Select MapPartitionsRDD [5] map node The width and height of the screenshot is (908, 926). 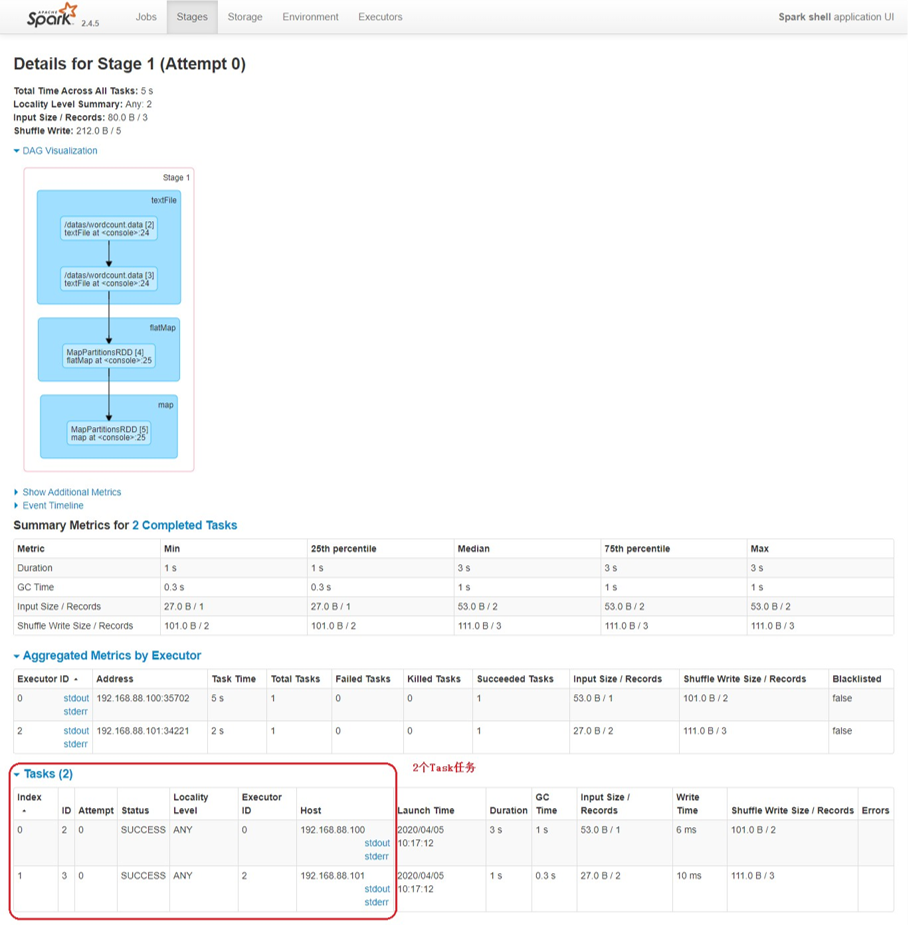click(x=109, y=433)
